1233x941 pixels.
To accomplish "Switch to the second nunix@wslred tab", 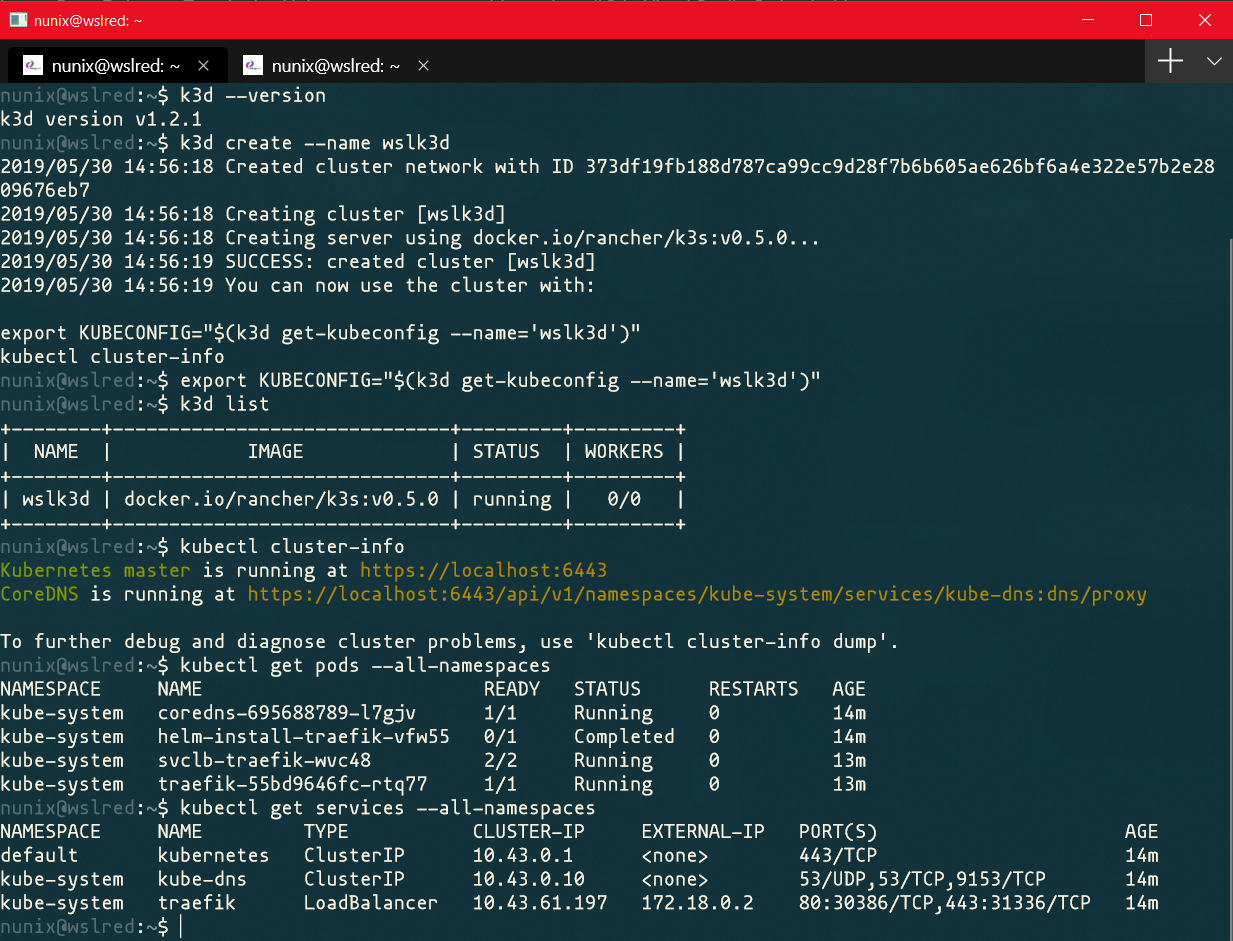I will 335,65.
